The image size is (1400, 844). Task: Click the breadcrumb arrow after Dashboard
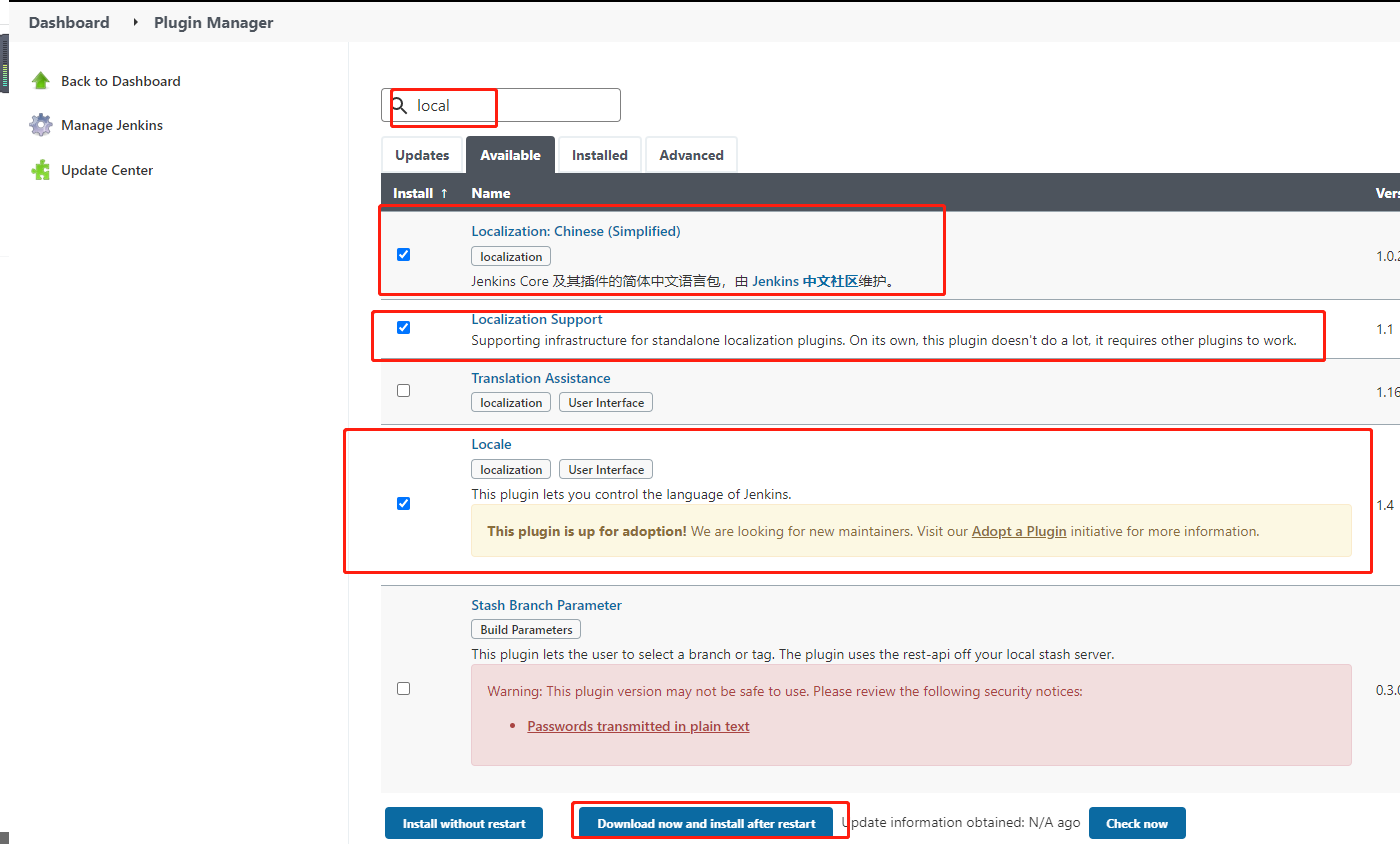pos(135,22)
